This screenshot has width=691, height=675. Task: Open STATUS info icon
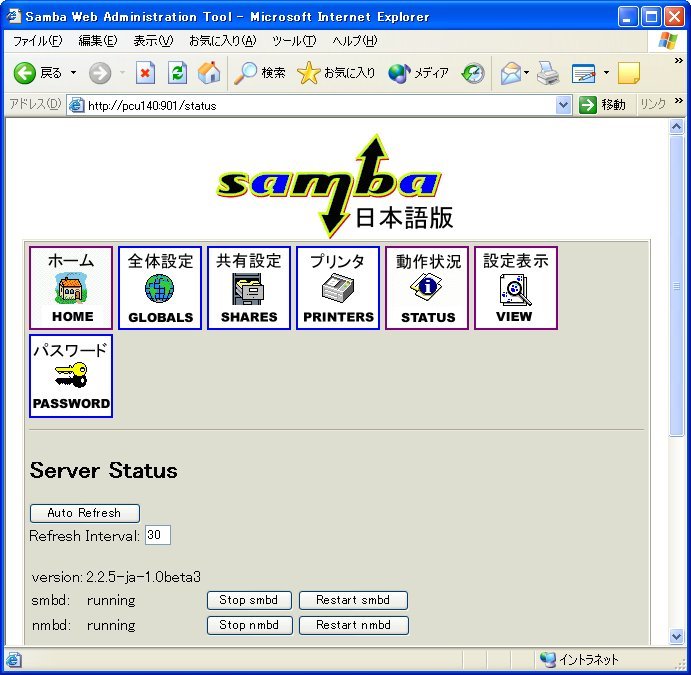pyautogui.click(x=427, y=288)
